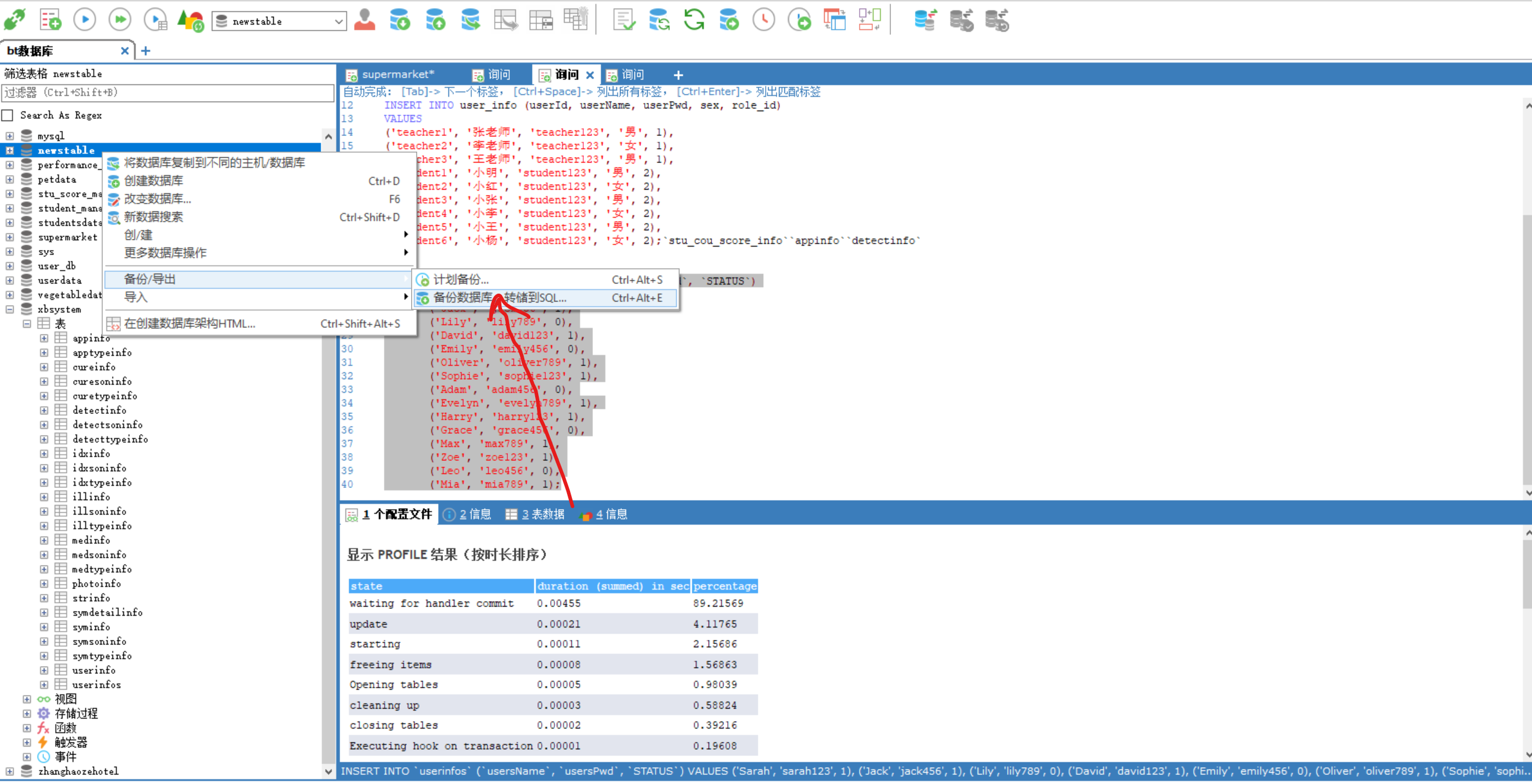The image size is (1532, 784).
Task: Close the active 询问 query tab
Action: pyautogui.click(x=590, y=75)
